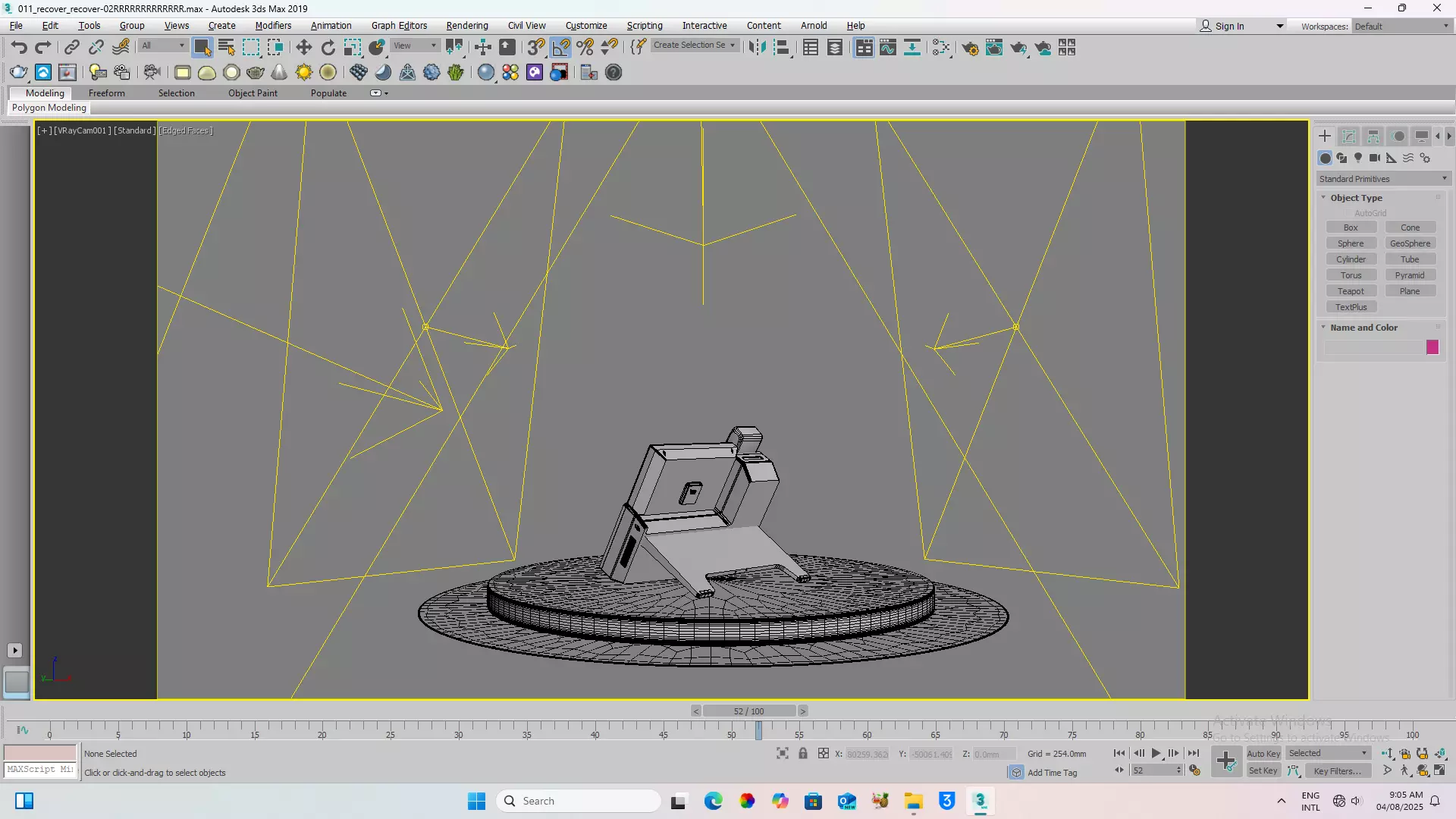Toggle the Selection Lock padlock
Image resolution: width=1456 pixels, height=819 pixels.
click(802, 753)
